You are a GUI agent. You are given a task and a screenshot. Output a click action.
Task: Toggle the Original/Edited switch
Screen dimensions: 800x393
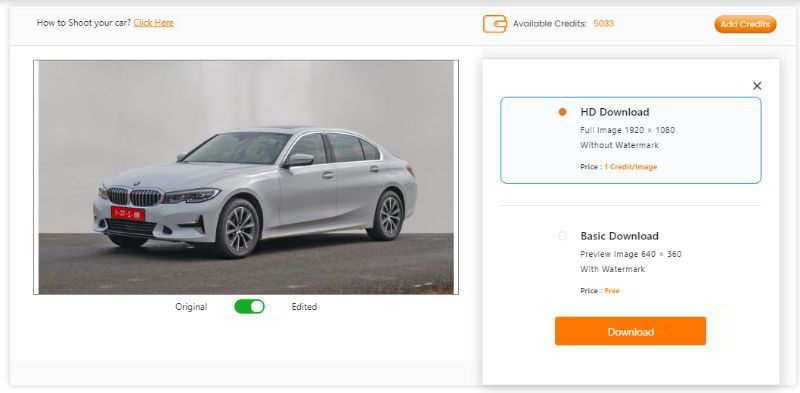click(249, 306)
